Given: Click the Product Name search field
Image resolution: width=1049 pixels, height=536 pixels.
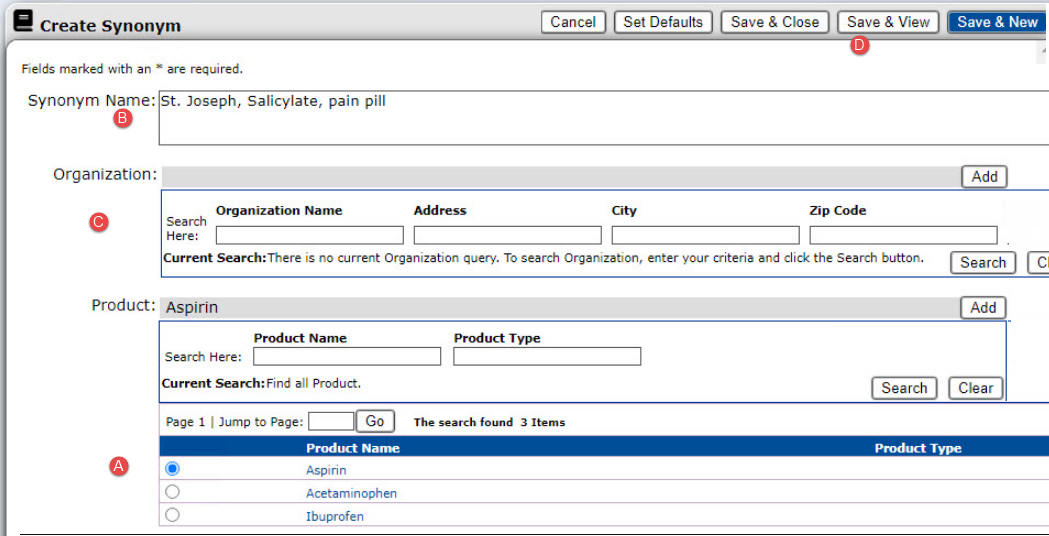Looking at the screenshot, I should pyautogui.click(x=346, y=357).
